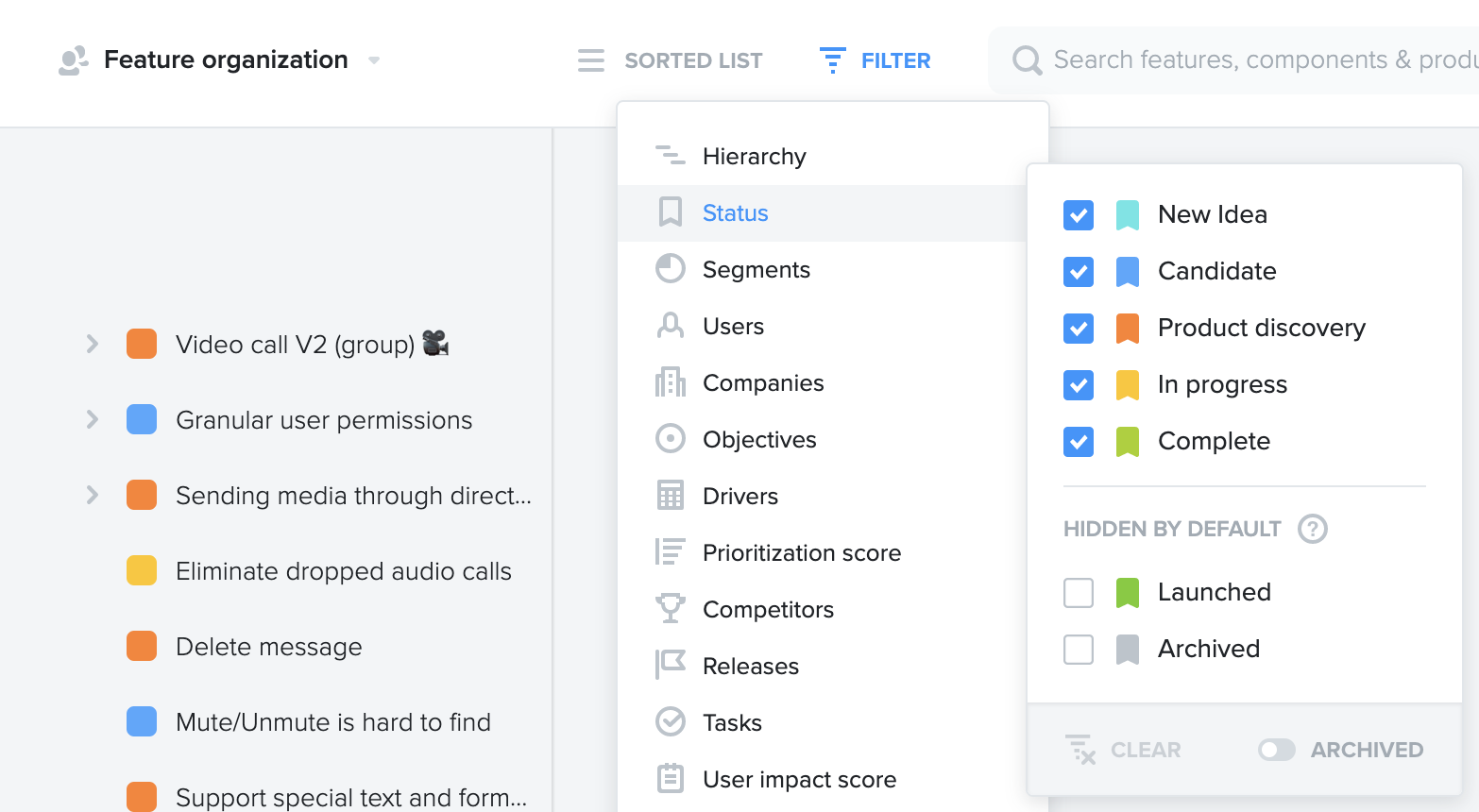Click the Hierarchy filter icon
This screenshot has height=812, width=1479.
click(x=670, y=156)
